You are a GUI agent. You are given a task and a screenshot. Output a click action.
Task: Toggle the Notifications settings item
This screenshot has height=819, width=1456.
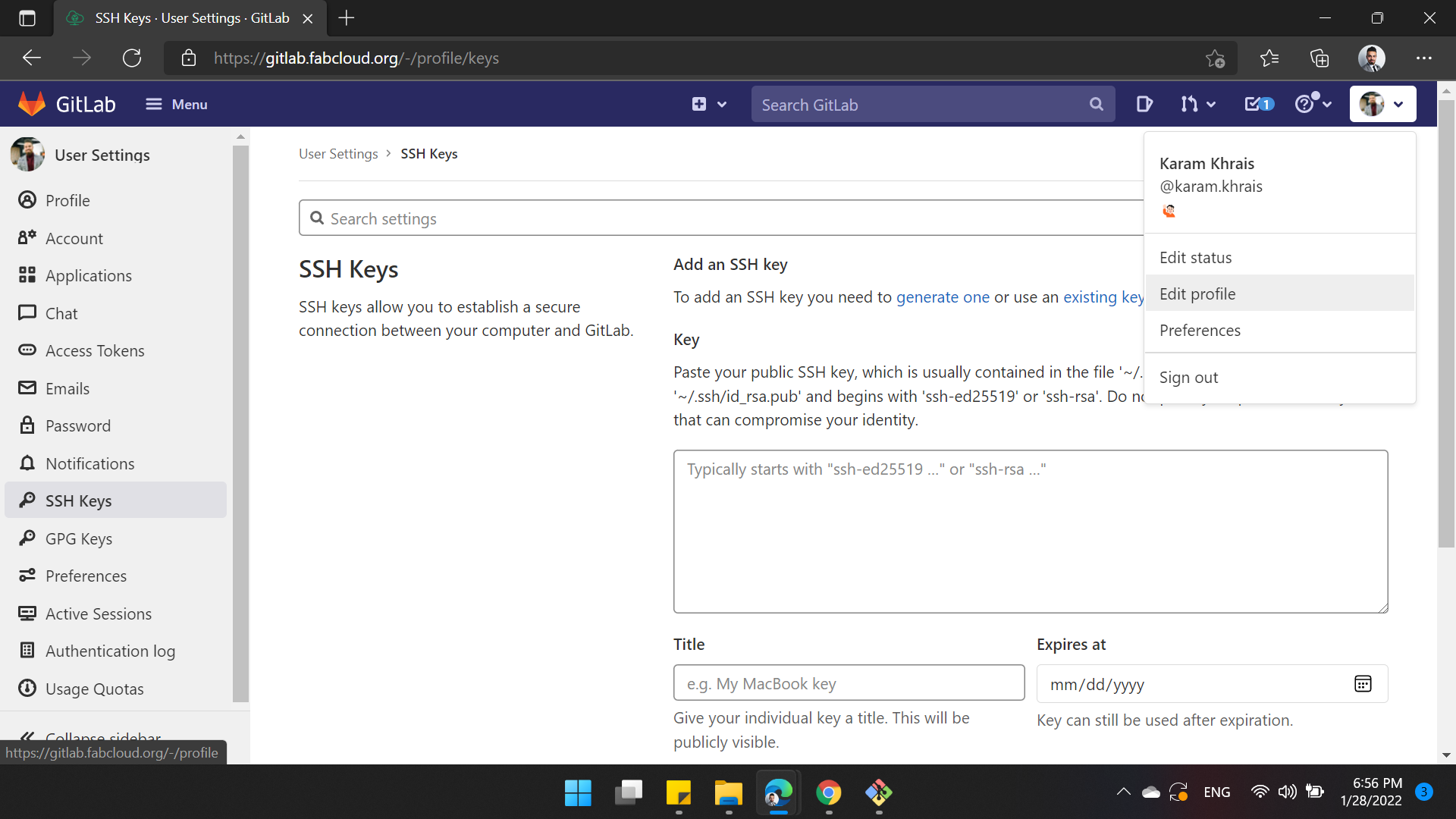(90, 462)
